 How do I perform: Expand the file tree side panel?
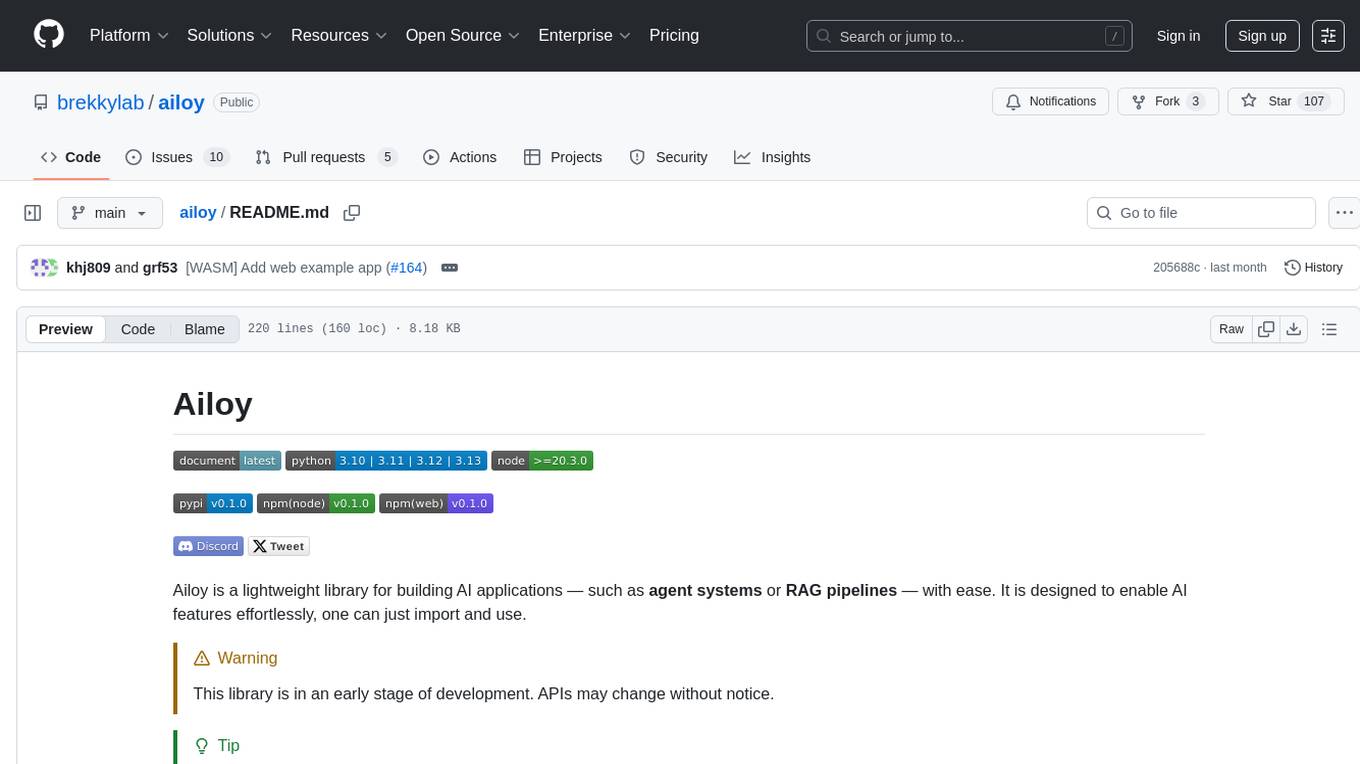33,213
